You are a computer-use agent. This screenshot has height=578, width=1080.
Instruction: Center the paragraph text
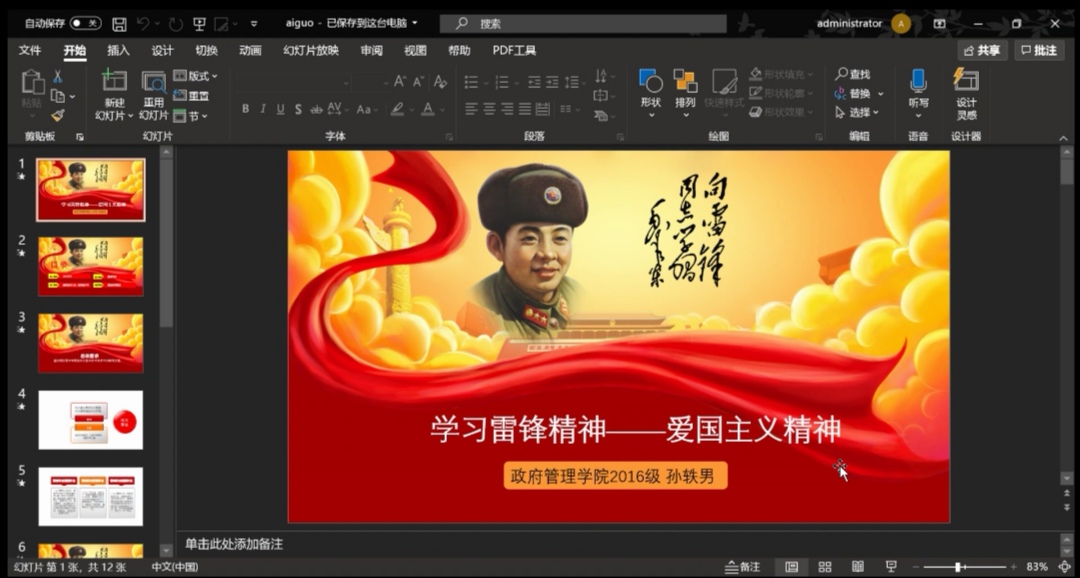(490, 109)
